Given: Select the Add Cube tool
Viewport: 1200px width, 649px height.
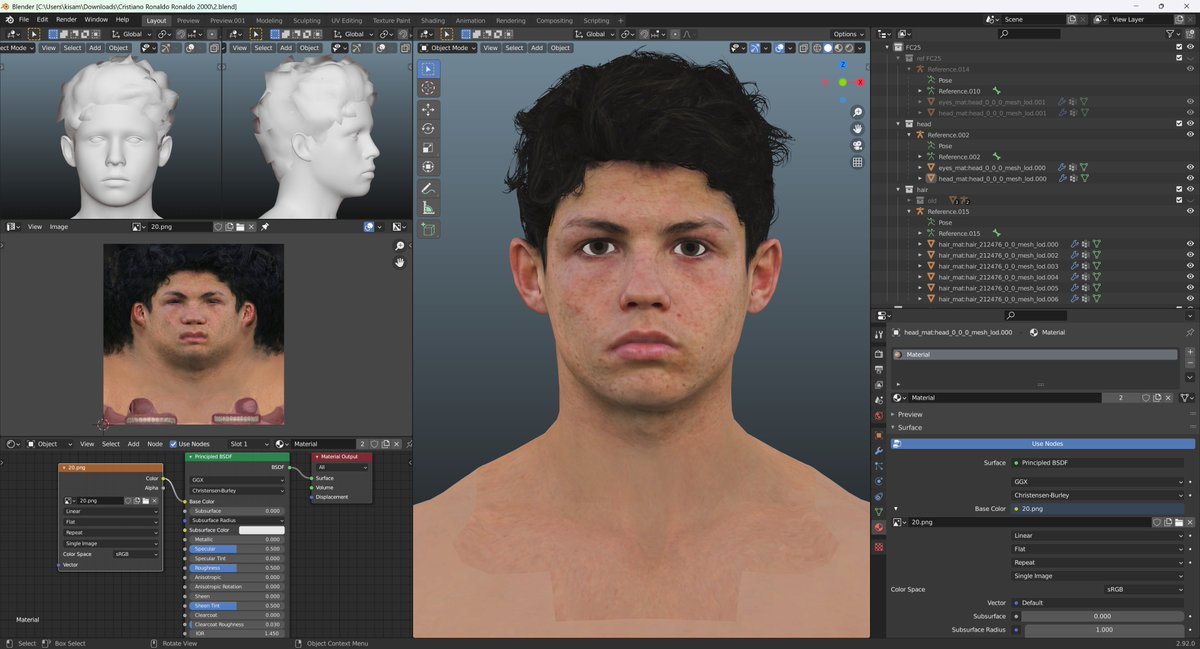Looking at the screenshot, I should click(428, 230).
